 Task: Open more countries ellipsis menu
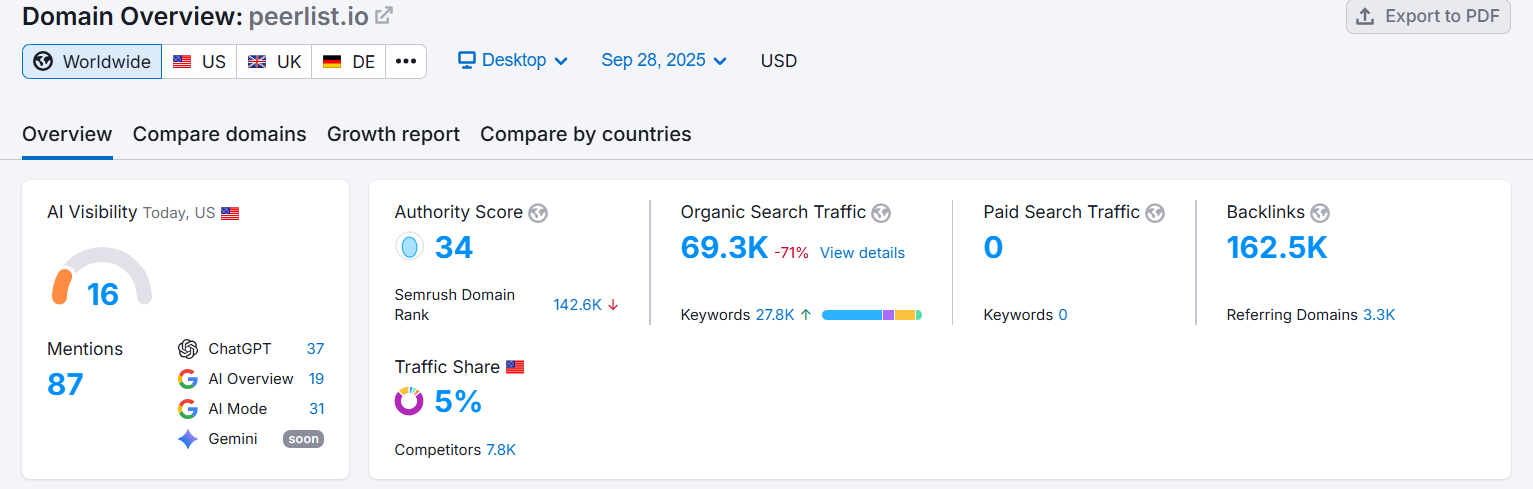406,61
